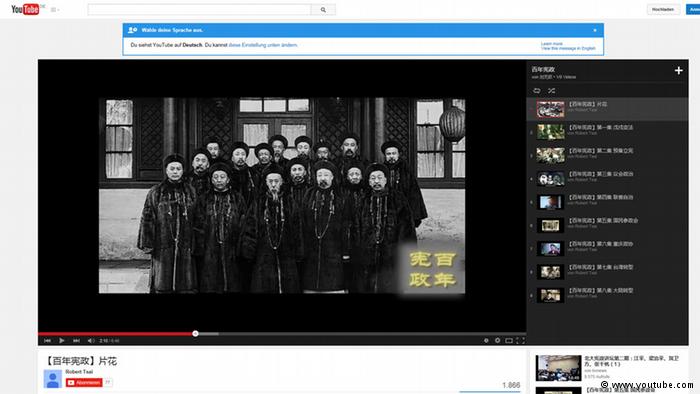
Task: Select playlist item 第六集
Action: pos(607,249)
